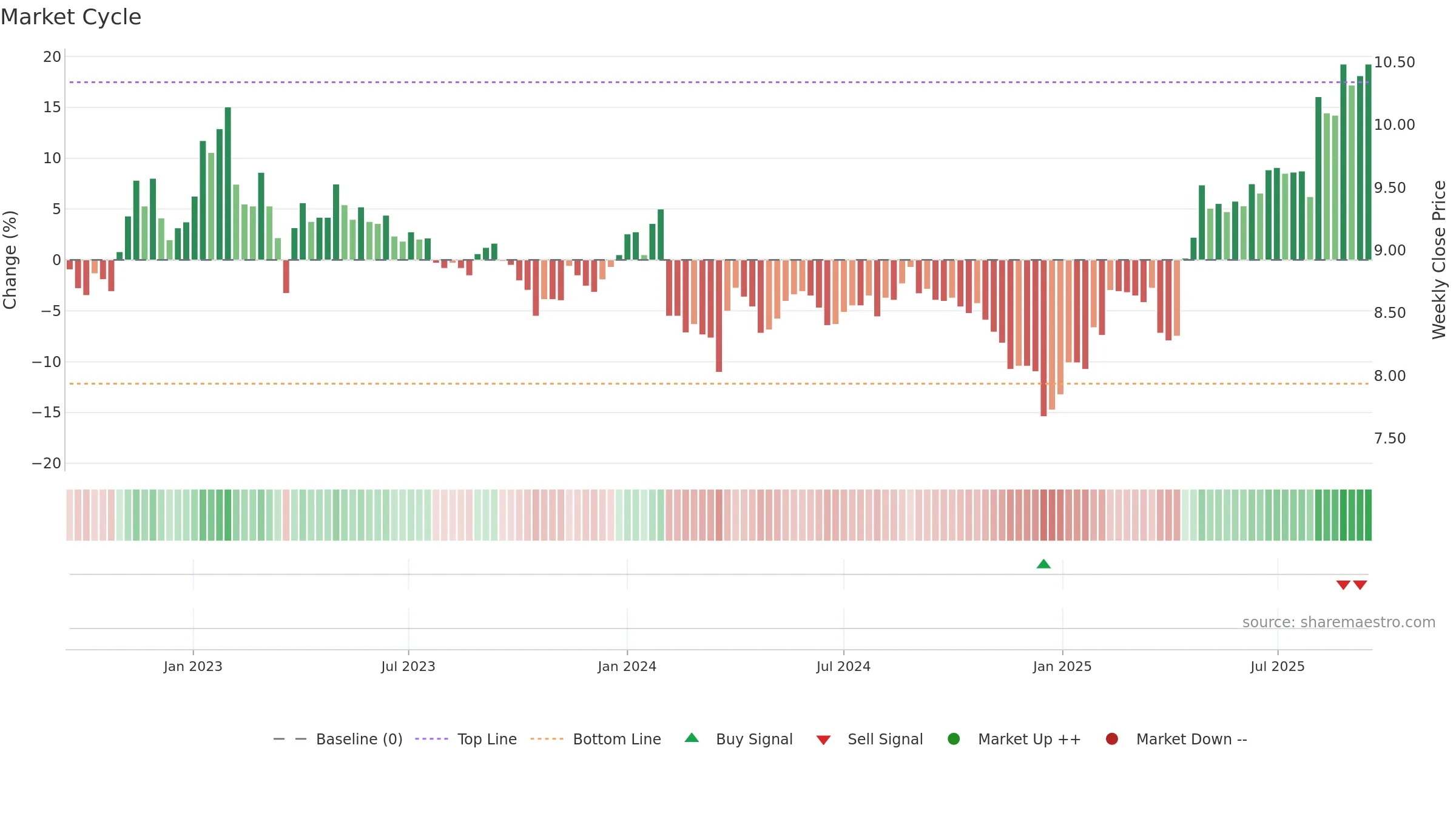Select the last red sell signal marker on the right
The width and height of the screenshot is (1456, 819).
pyautogui.click(x=1360, y=585)
